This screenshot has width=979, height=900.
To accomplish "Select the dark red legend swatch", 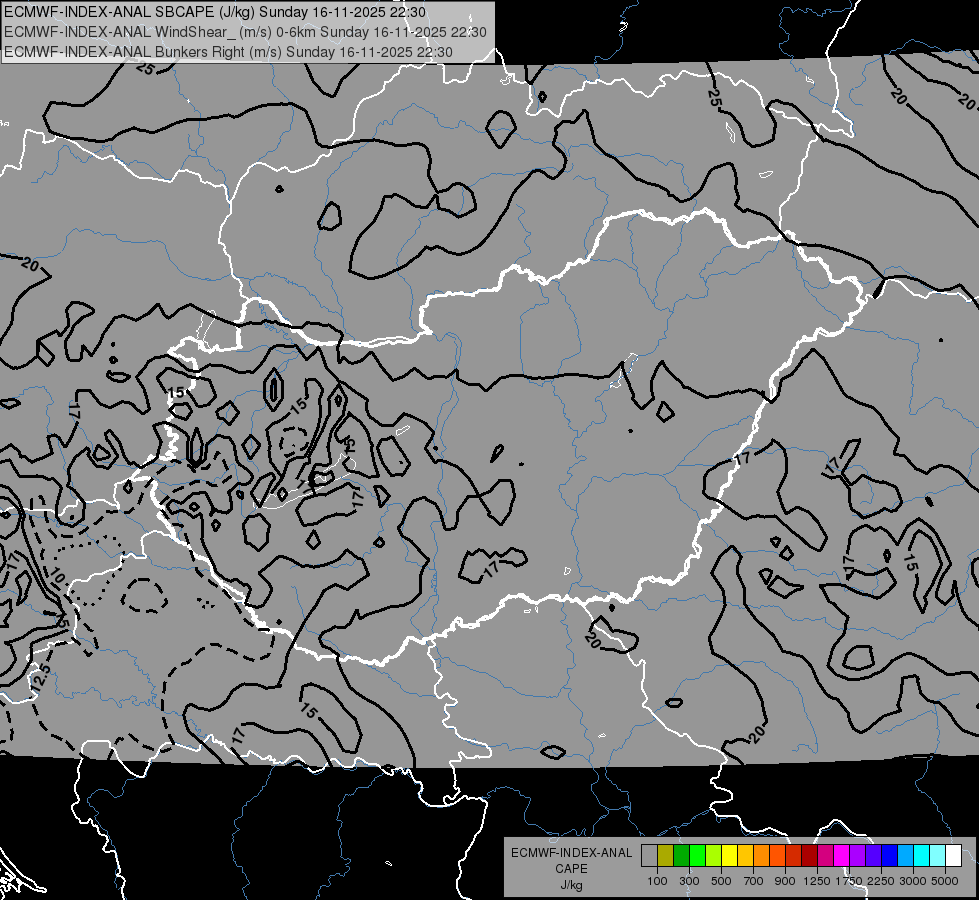I will click(809, 856).
